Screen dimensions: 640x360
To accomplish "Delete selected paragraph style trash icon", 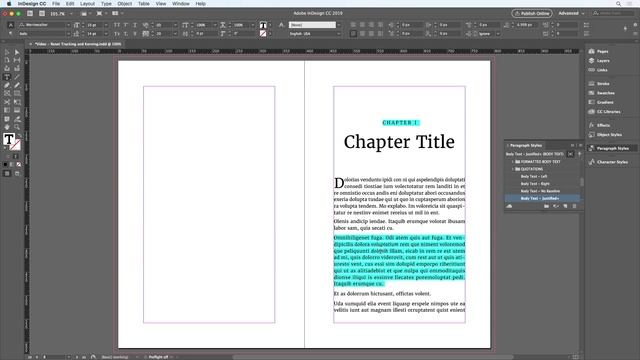I will [574, 206].
